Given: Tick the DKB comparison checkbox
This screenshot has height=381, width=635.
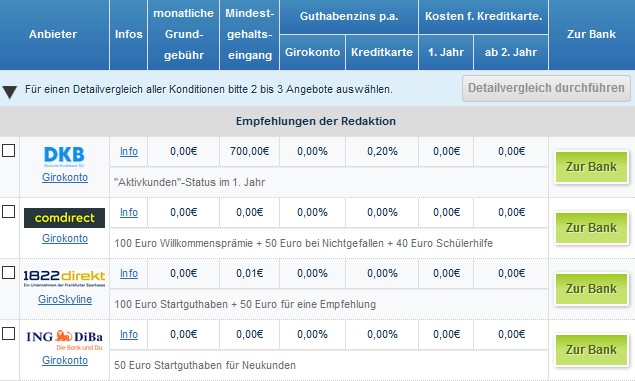Looking at the screenshot, I should [9, 151].
